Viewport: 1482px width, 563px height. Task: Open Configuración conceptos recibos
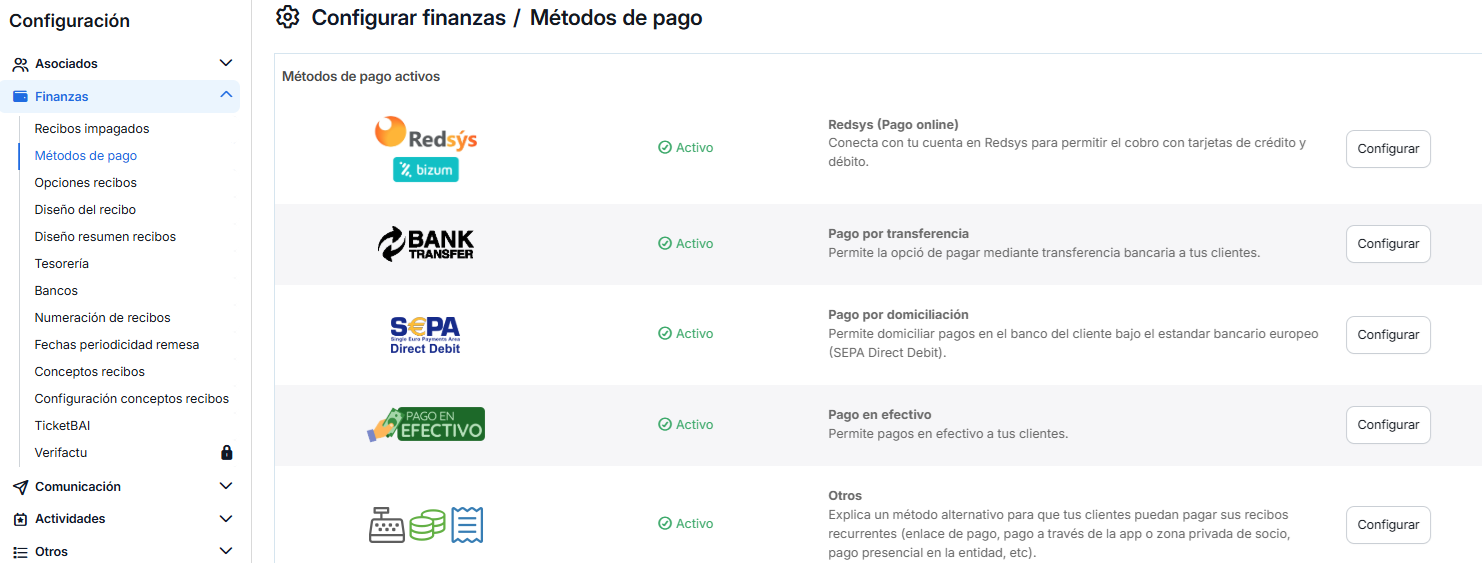click(132, 399)
